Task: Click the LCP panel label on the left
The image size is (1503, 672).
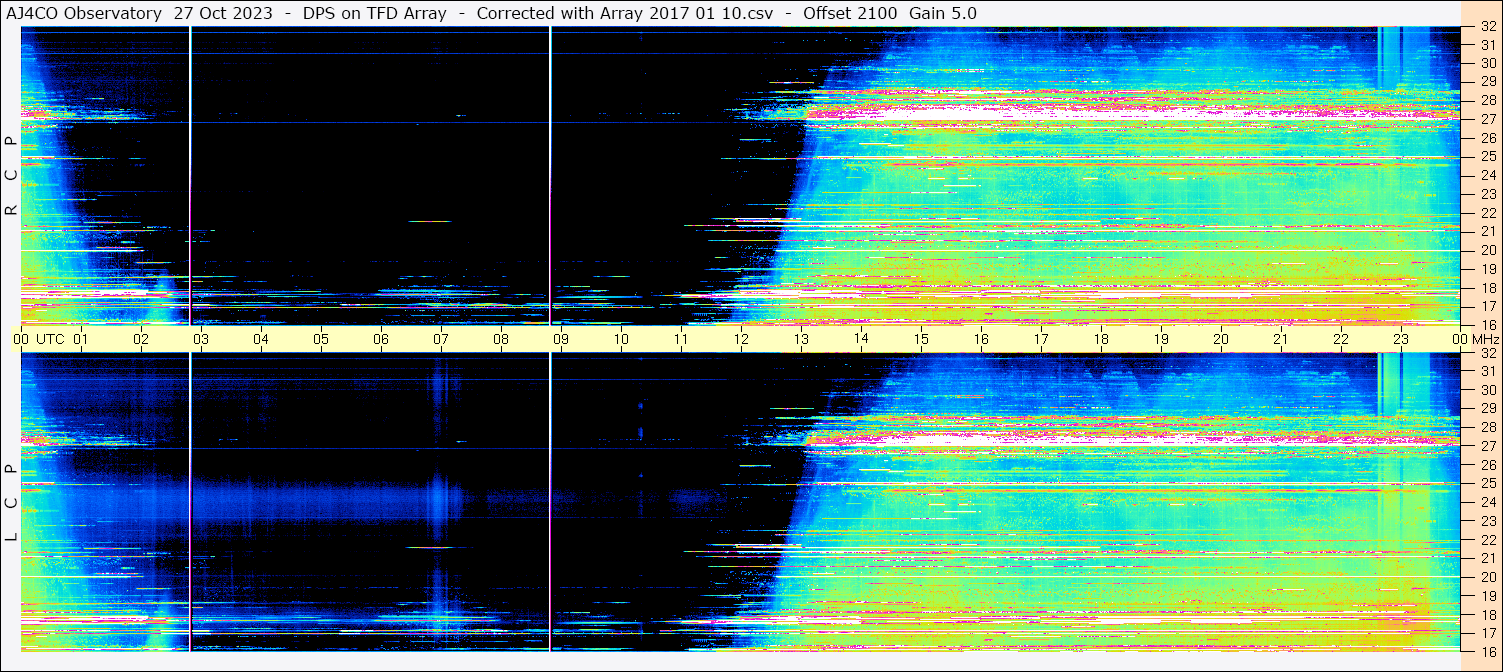Action: click(11, 503)
